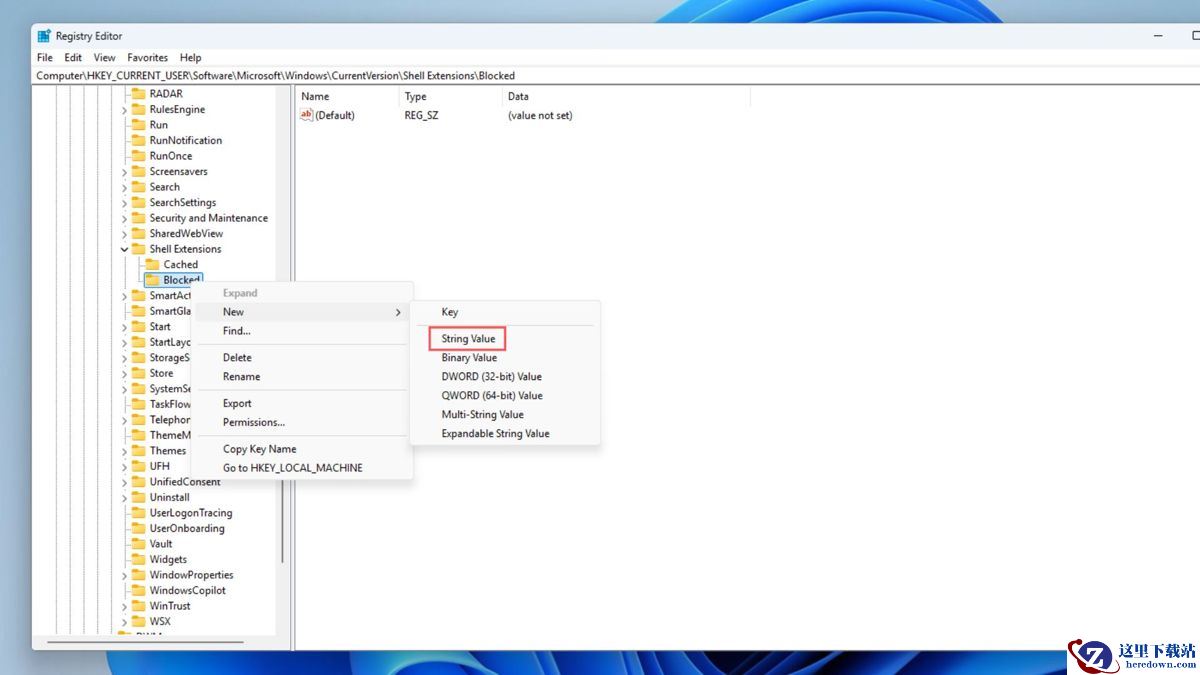
Task: Click the Vault folder icon
Action: click(x=139, y=544)
